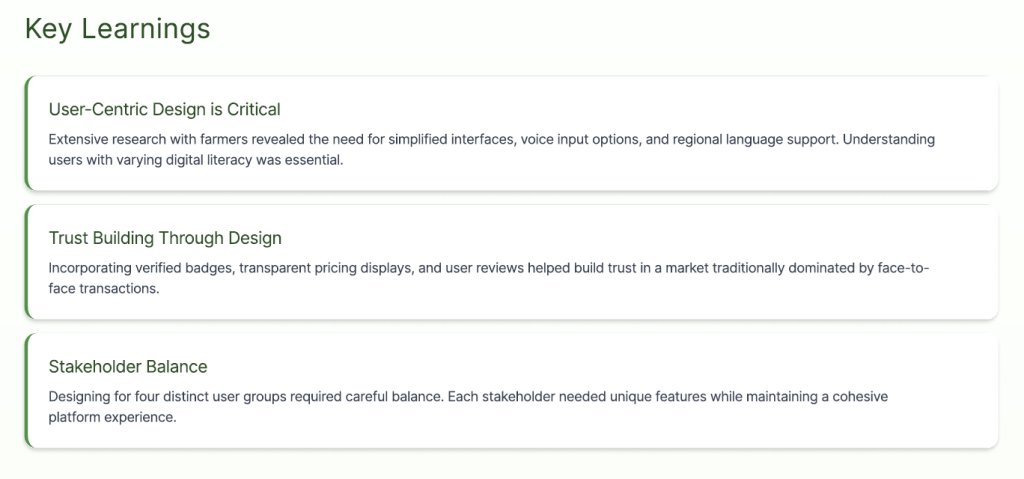The width and height of the screenshot is (1024, 479).
Task: Click the phrase "verified badges"
Action: click(x=186, y=269)
